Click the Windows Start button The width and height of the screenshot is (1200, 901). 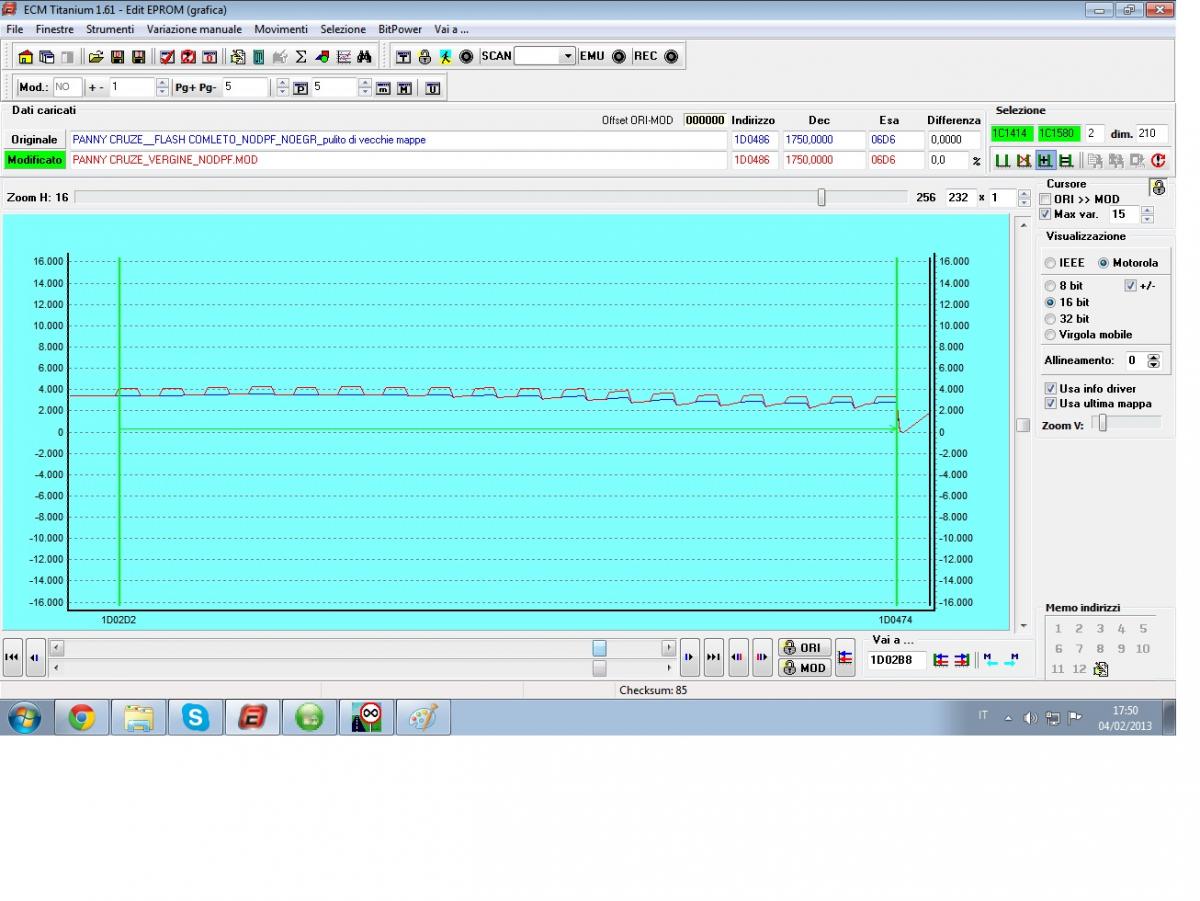pyautogui.click(x=25, y=717)
